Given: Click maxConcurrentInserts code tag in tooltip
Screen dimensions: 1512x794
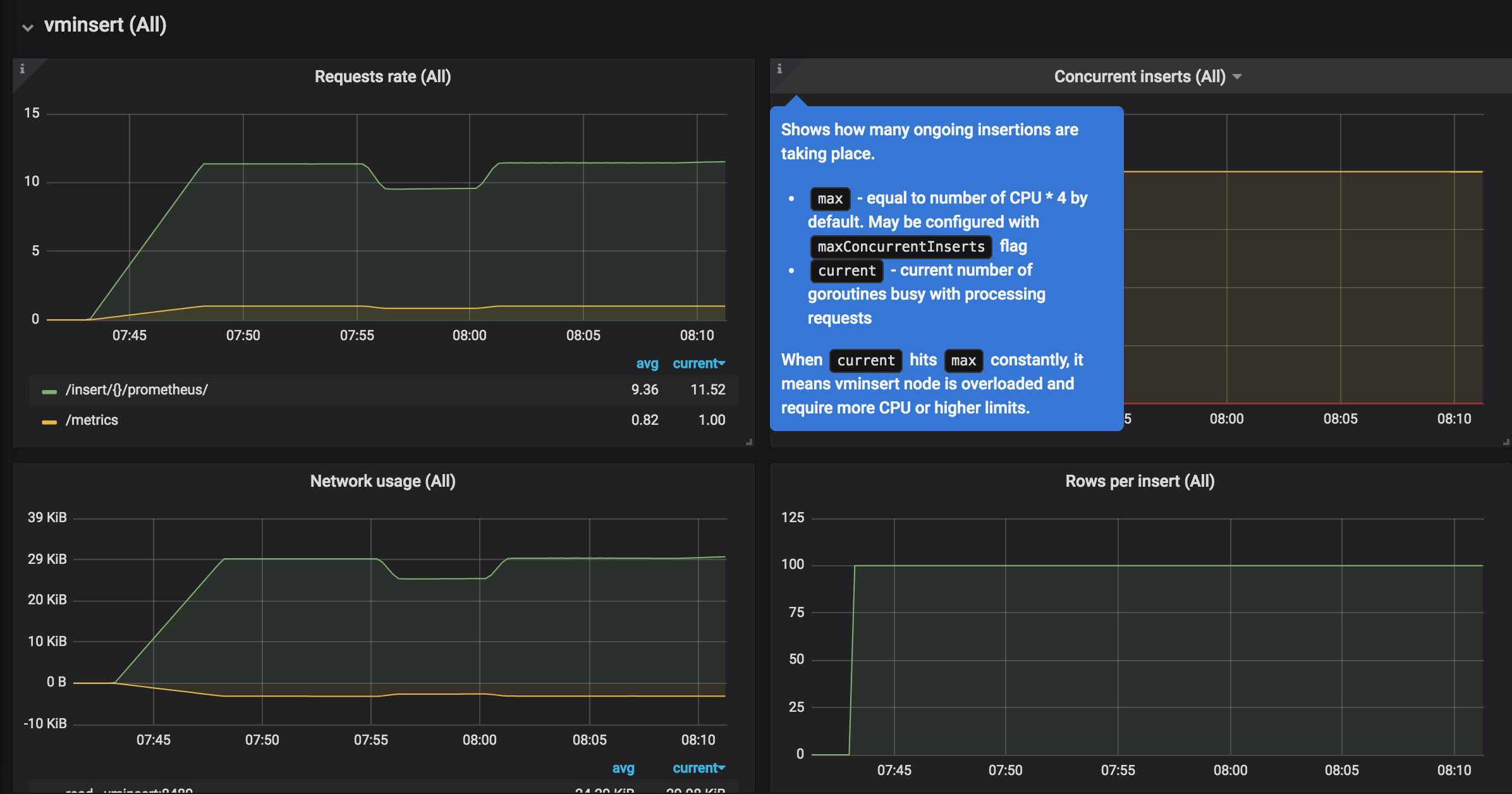Looking at the screenshot, I should [901, 247].
